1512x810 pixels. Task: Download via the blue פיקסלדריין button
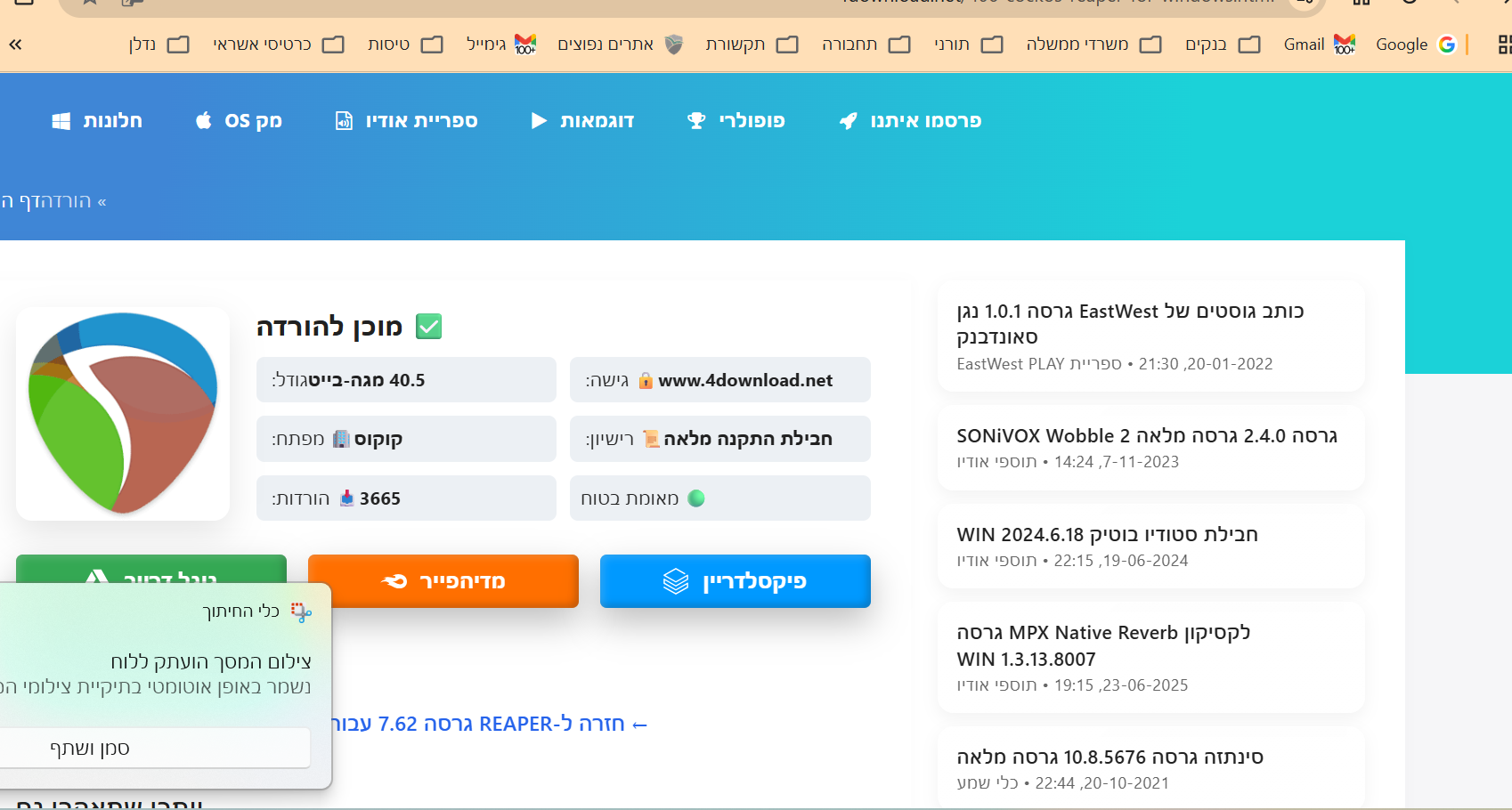click(x=735, y=581)
